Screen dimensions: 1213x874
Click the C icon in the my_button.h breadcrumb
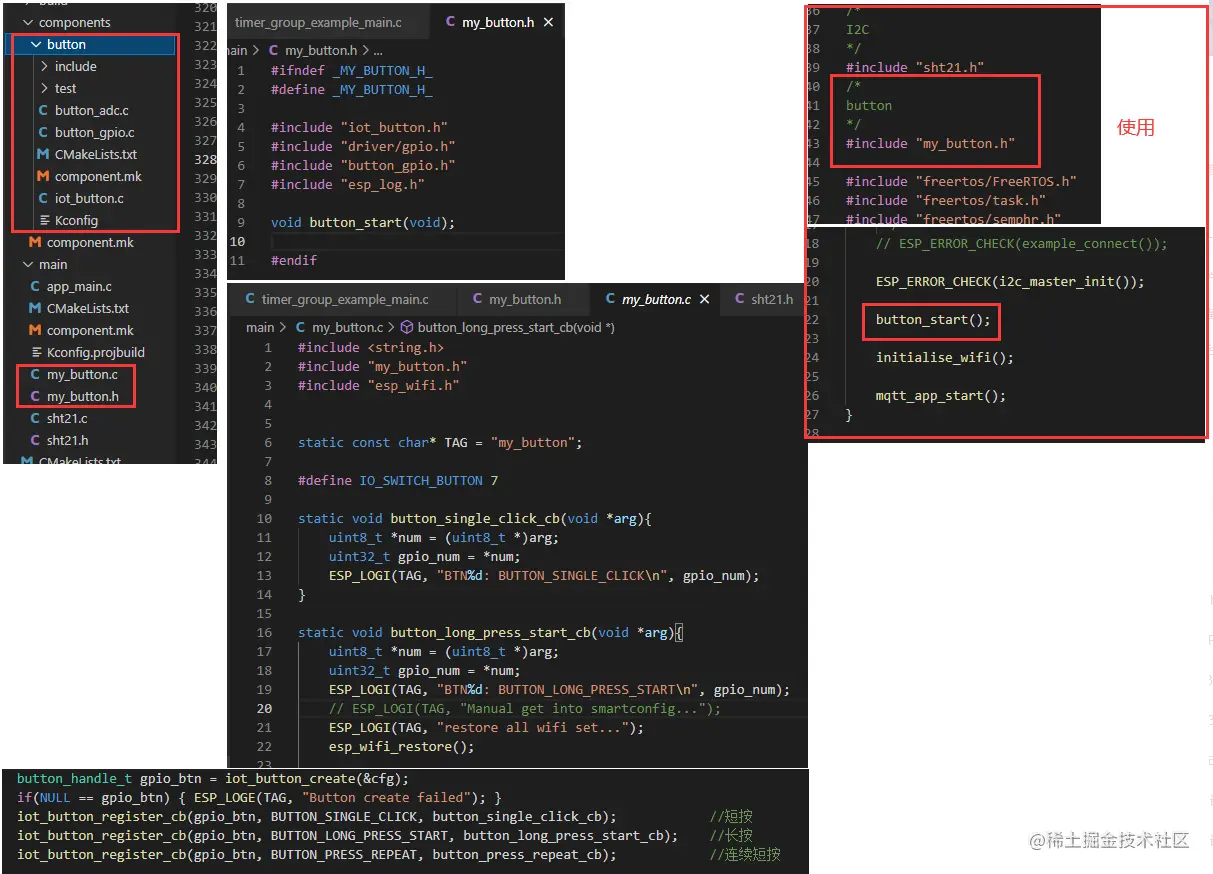click(273, 50)
